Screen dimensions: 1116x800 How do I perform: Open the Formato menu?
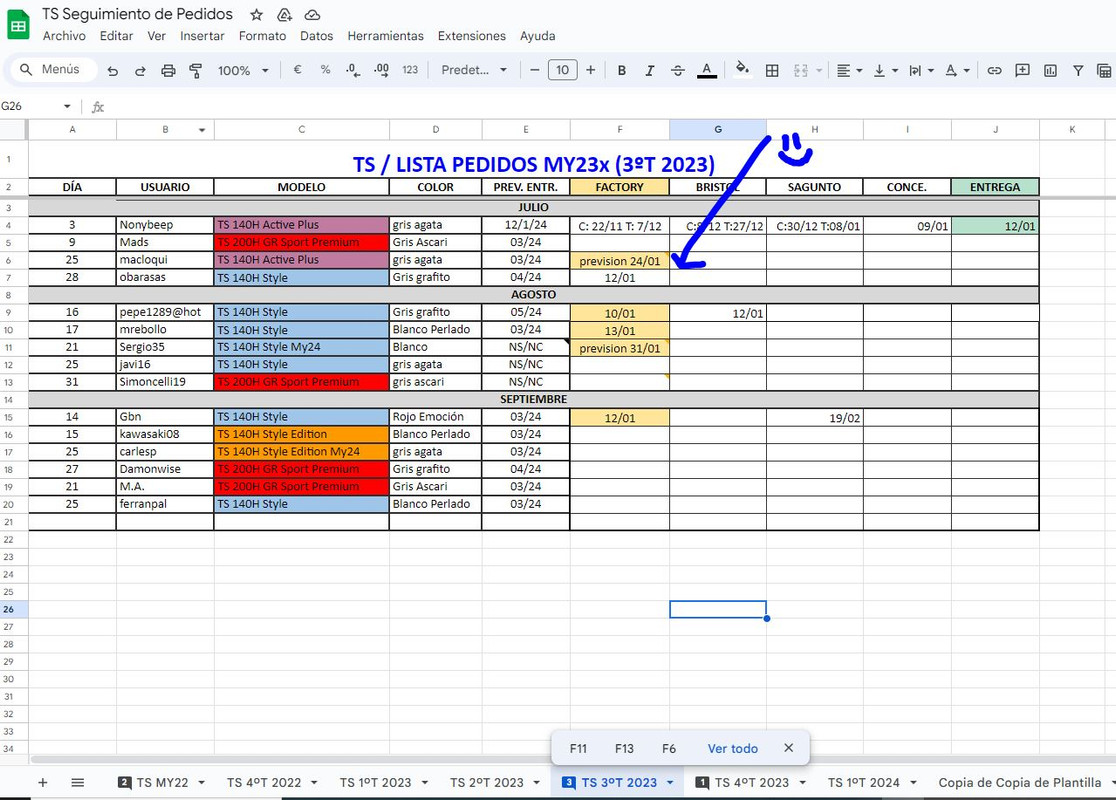[x=262, y=36]
